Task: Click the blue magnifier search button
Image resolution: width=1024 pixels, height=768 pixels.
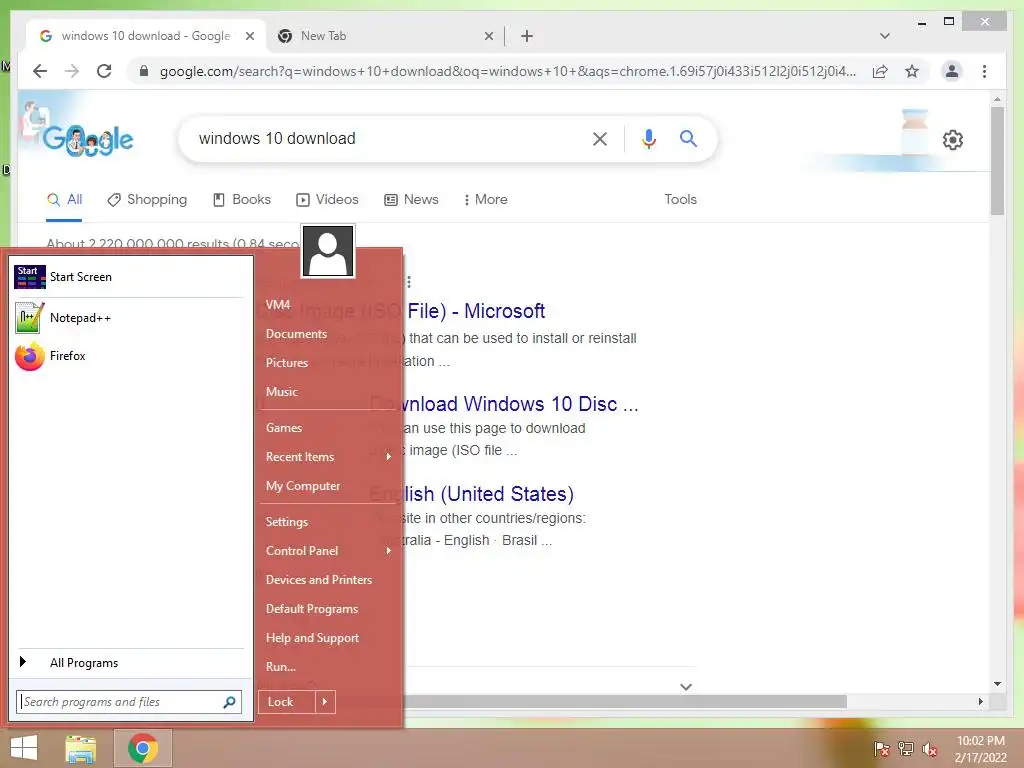Action: 688,138
